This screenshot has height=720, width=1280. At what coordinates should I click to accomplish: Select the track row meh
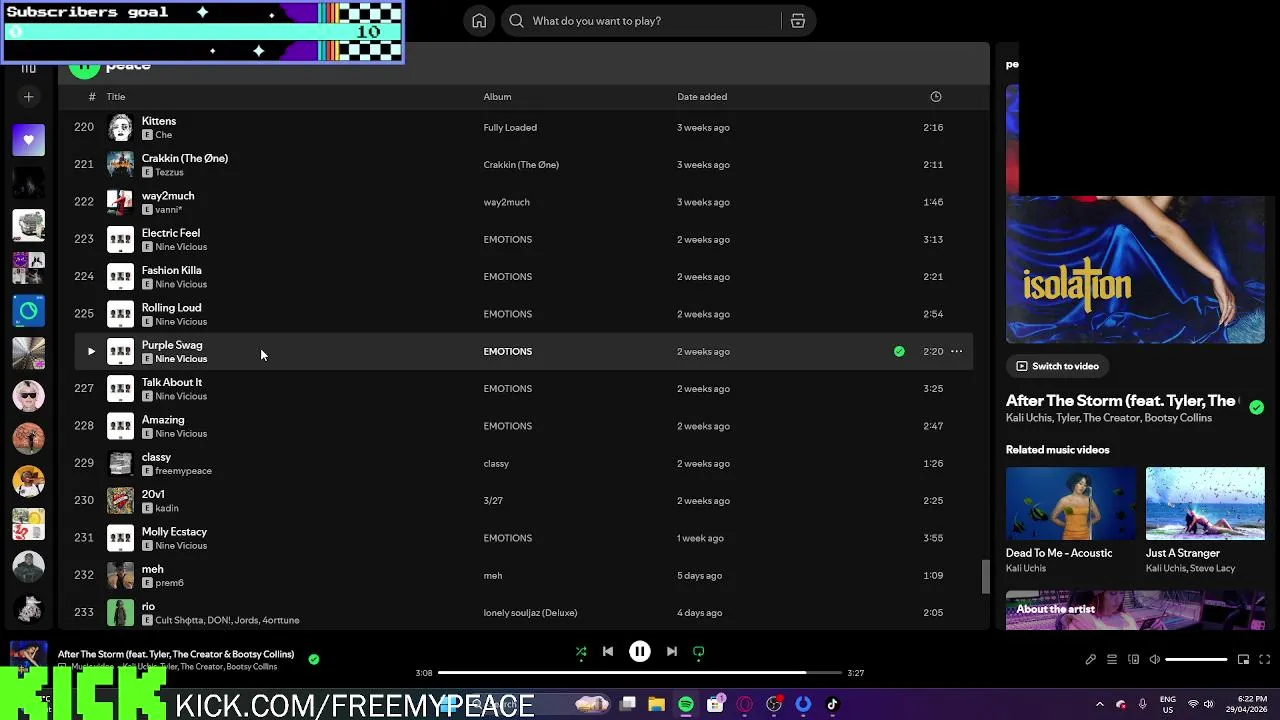524,576
